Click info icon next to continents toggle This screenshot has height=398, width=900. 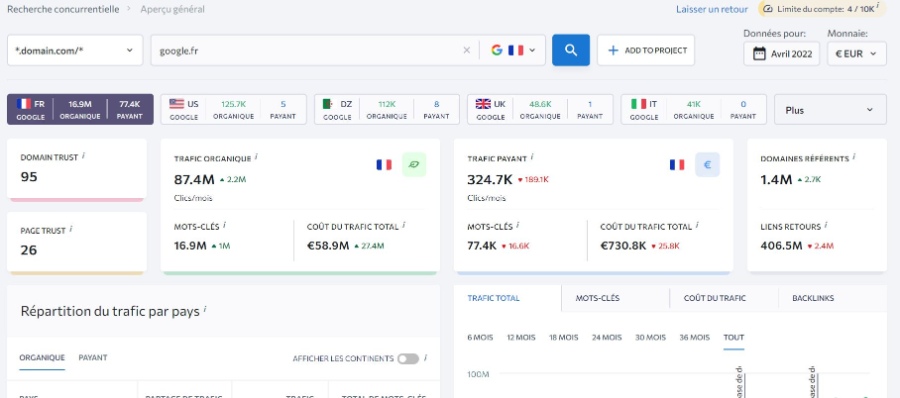[x=425, y=357]
